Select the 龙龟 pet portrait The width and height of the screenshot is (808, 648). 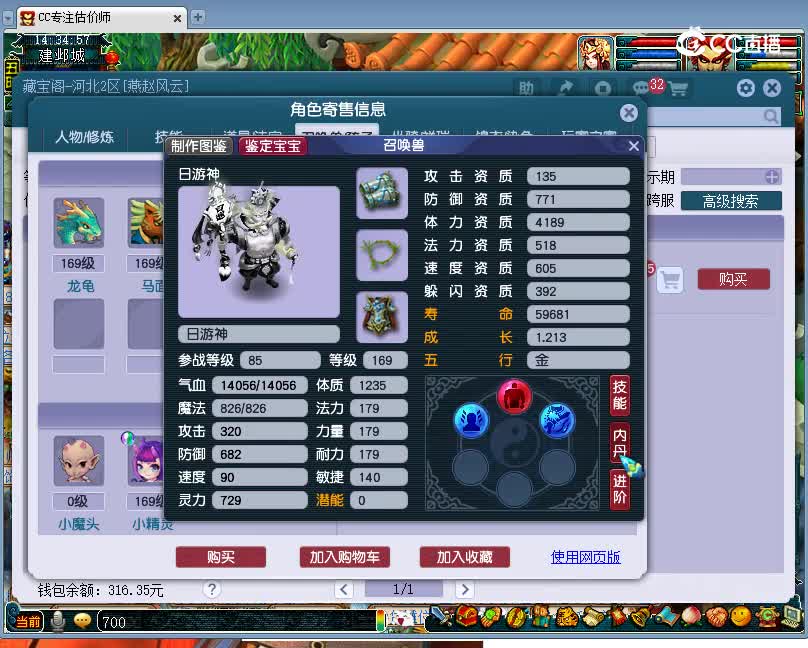[x=79, y=223]
